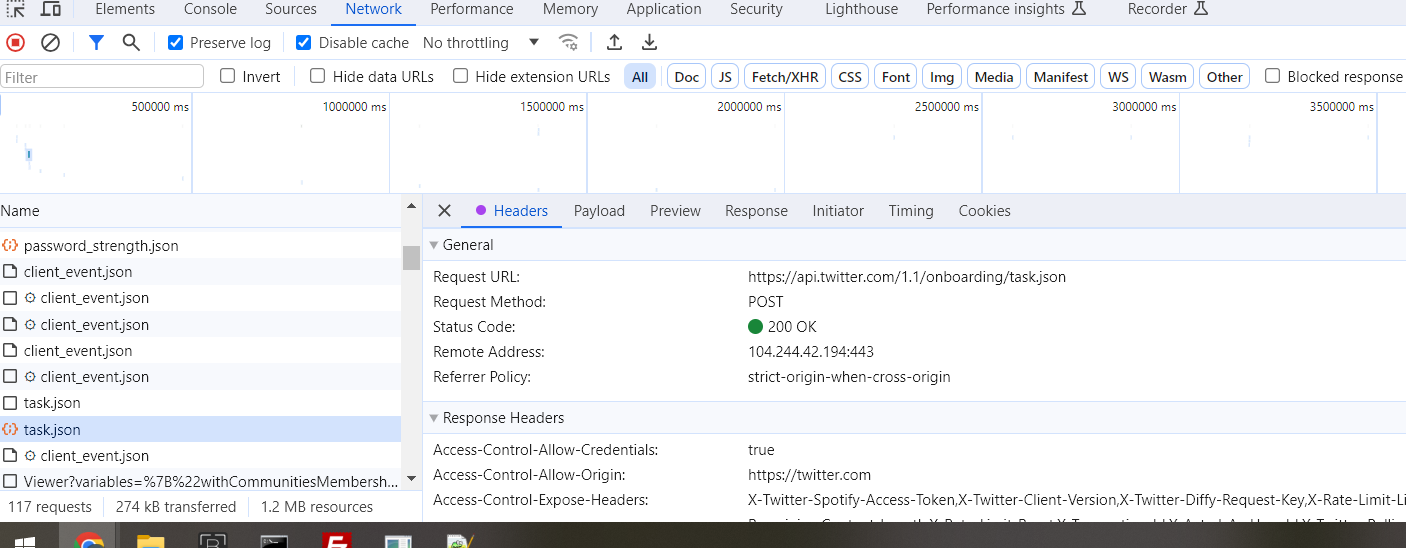Open File Explorer from the taskbar
Screen dimensions: 1406x548
151,542
